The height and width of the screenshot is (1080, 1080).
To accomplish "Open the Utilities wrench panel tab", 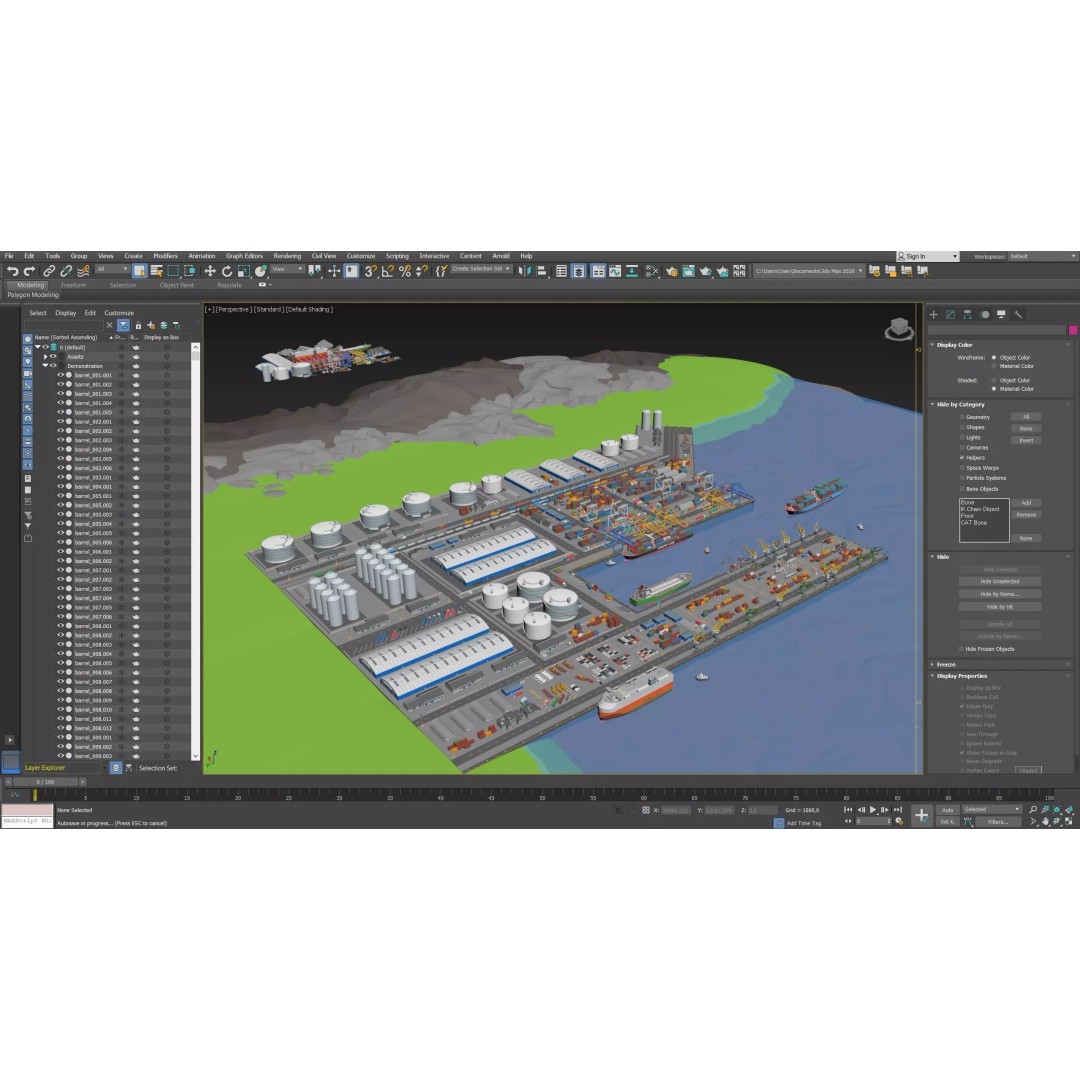I will 1018,315.
